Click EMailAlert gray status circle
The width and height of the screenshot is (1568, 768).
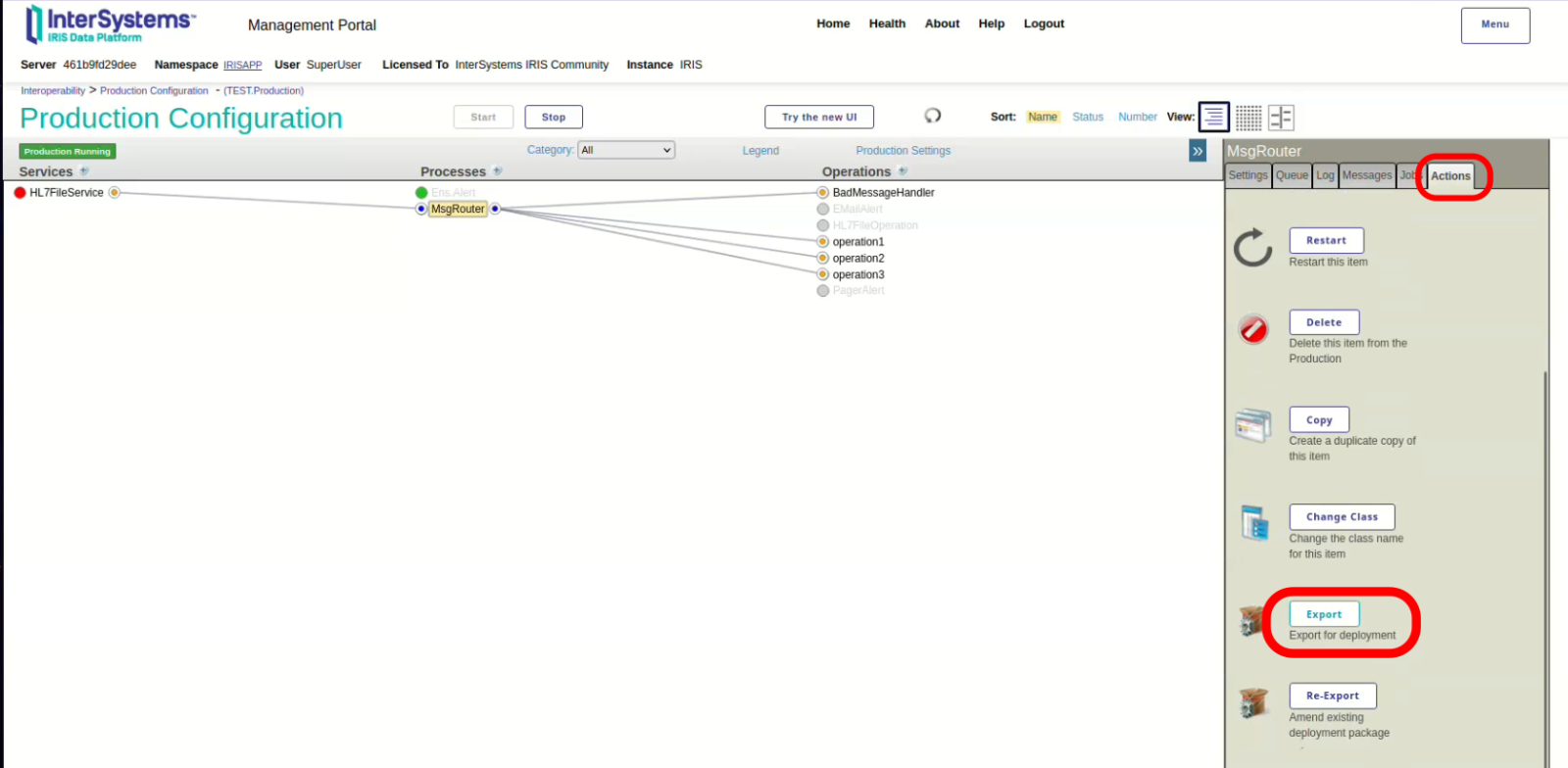point(823,209)
